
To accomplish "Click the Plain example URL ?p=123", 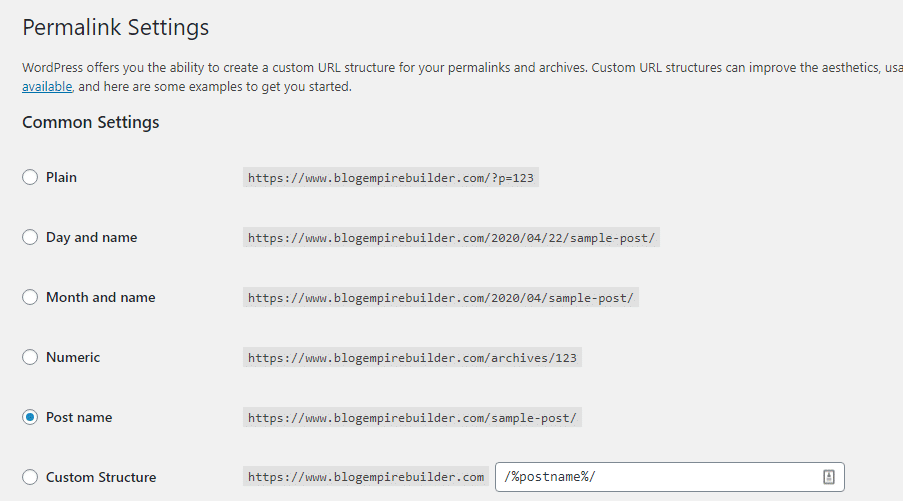I will (x=390, y=178).
